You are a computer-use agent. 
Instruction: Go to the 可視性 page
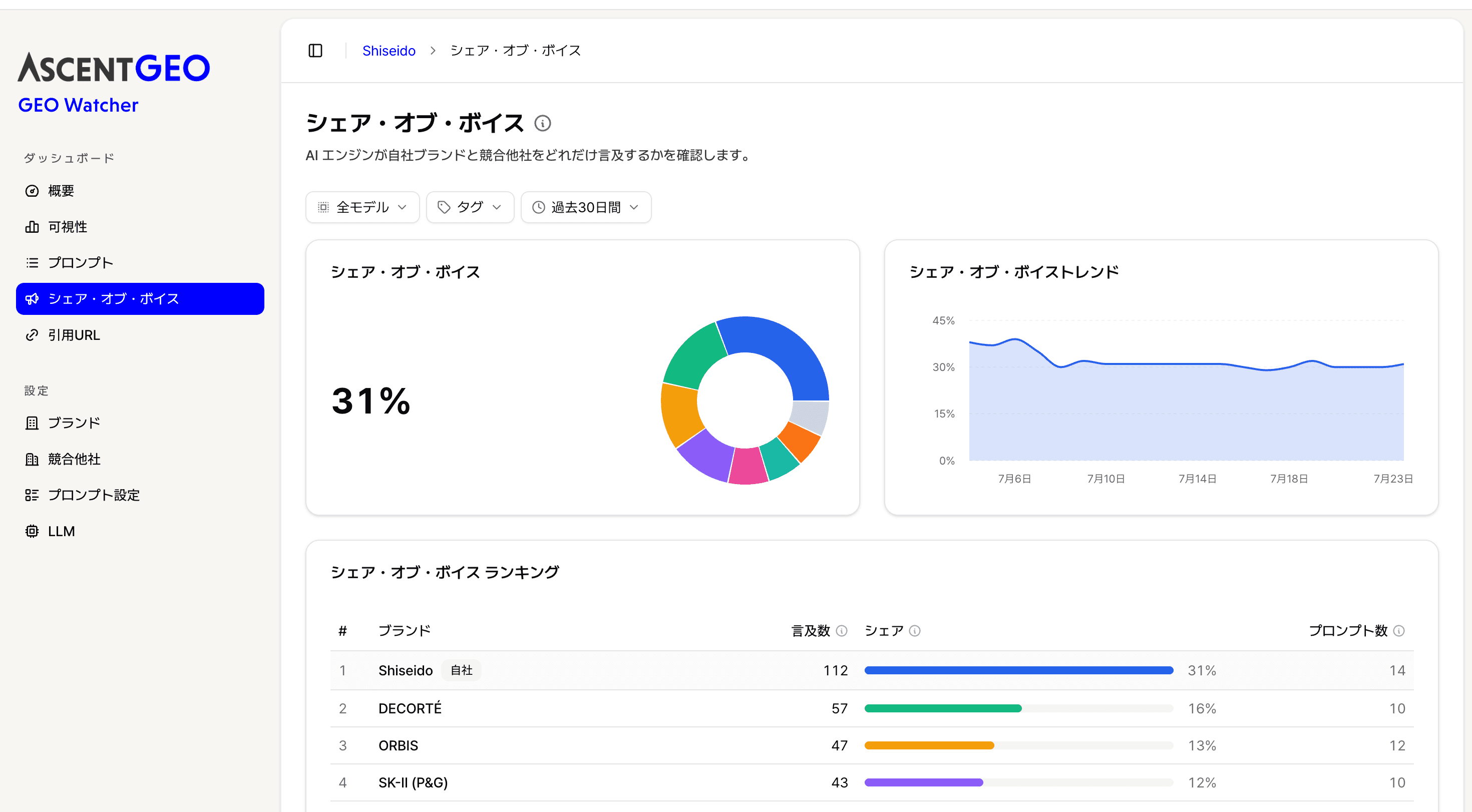140,227
